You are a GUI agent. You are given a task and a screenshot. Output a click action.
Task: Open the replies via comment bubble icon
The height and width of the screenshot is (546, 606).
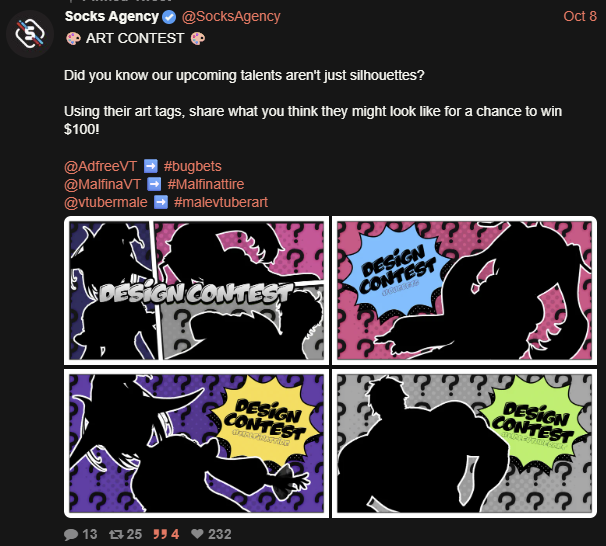pos(71,534)
